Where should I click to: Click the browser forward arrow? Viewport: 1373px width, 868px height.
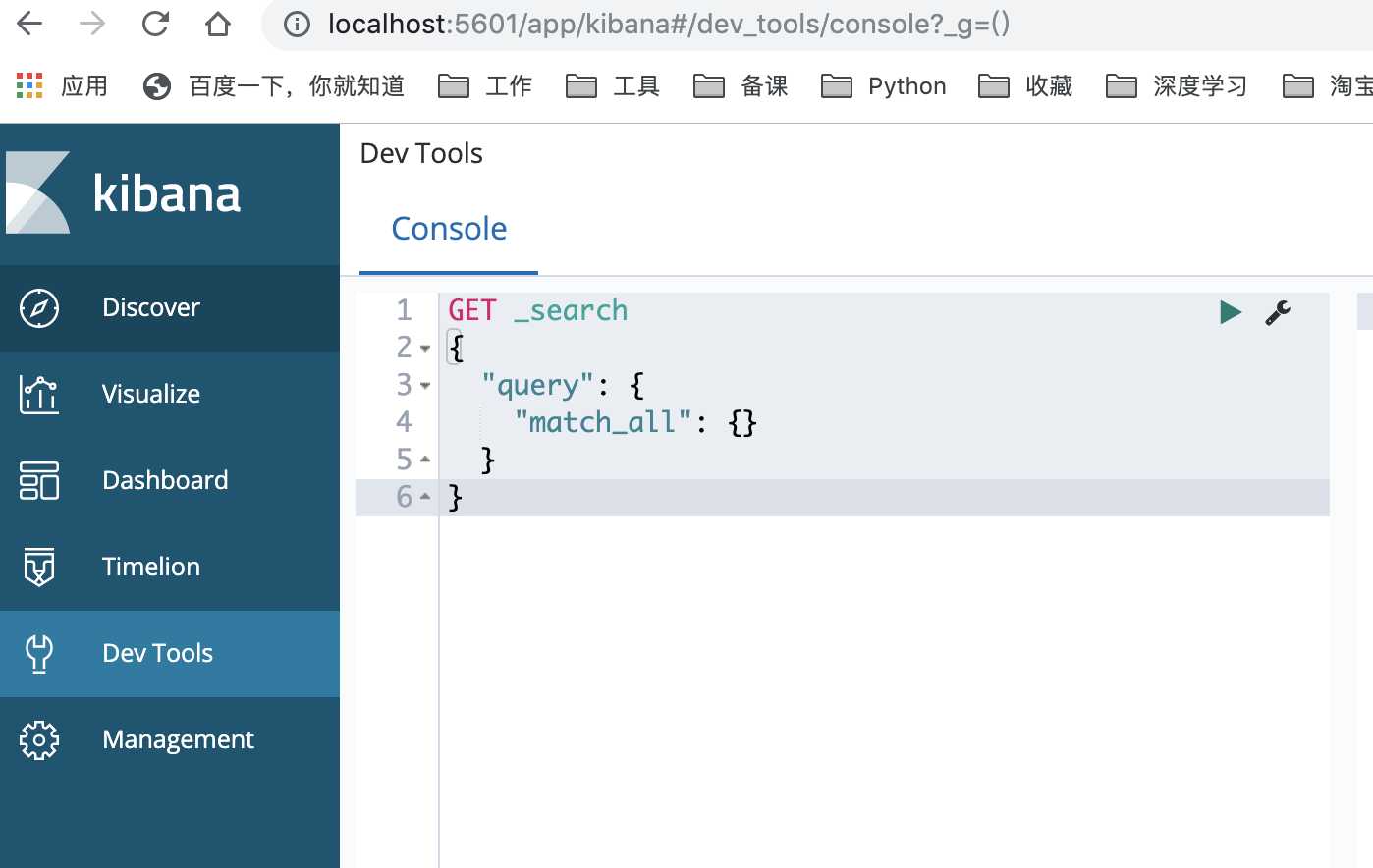pyautogui.click(x=92, y=24)
